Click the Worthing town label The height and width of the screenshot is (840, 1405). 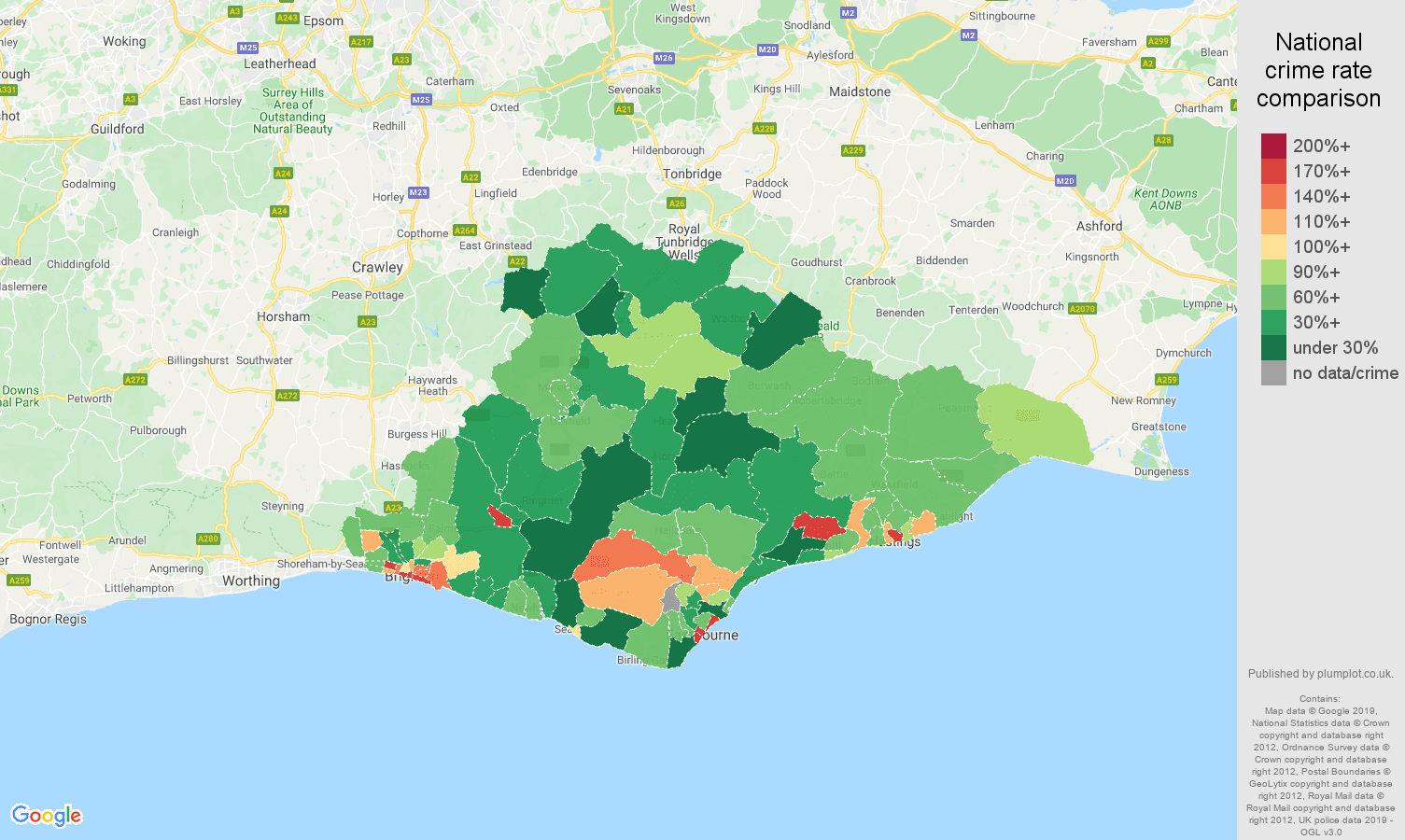point(251,581)
